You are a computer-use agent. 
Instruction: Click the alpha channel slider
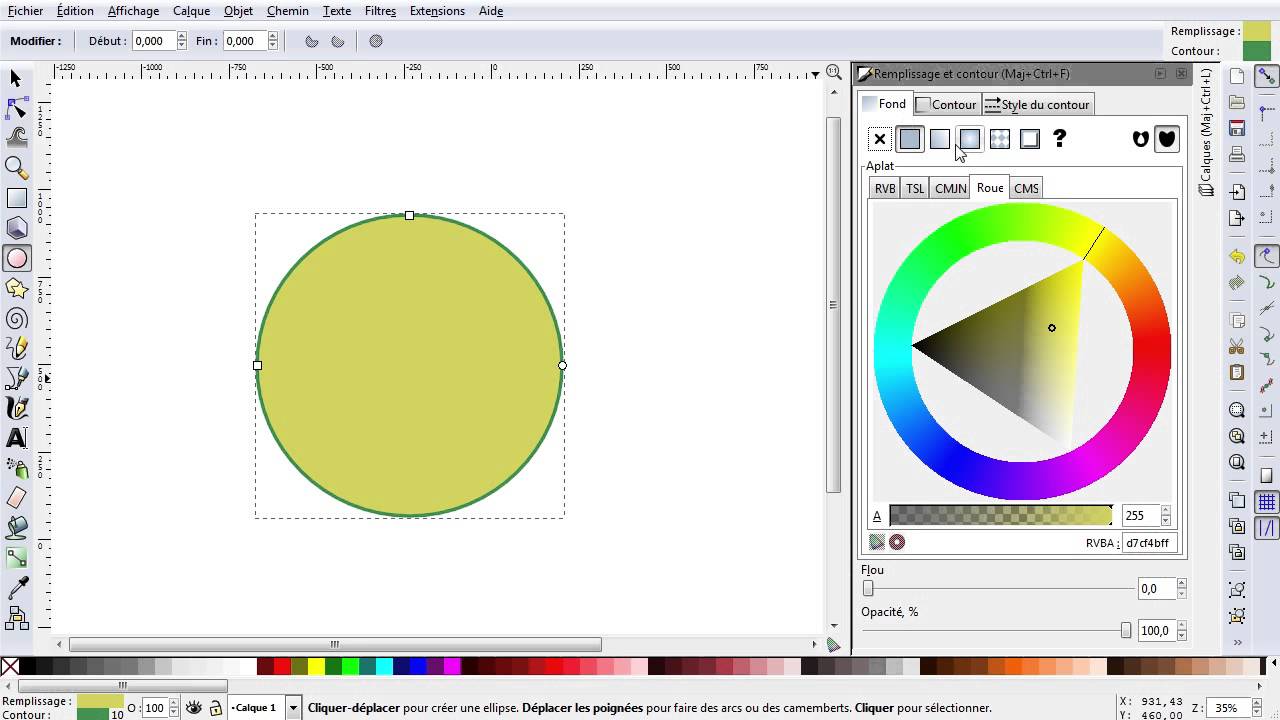1000,516
